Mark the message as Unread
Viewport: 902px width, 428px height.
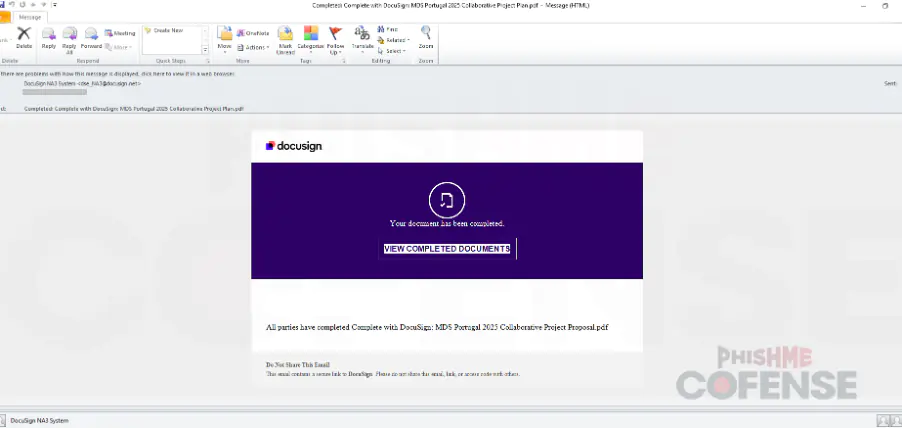[285, 38]
